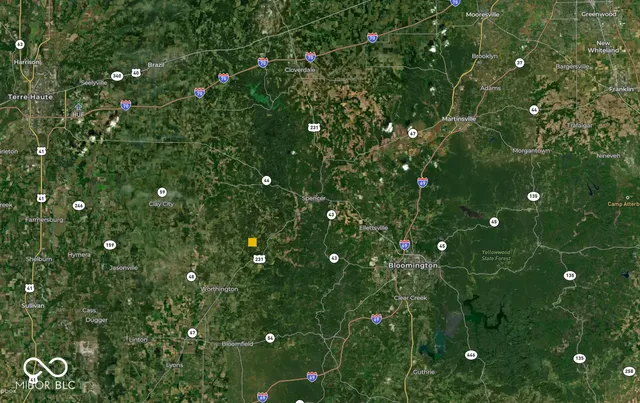Select the Bloomington city label
The image size is (640, 403).
click(x=413, y=265)
